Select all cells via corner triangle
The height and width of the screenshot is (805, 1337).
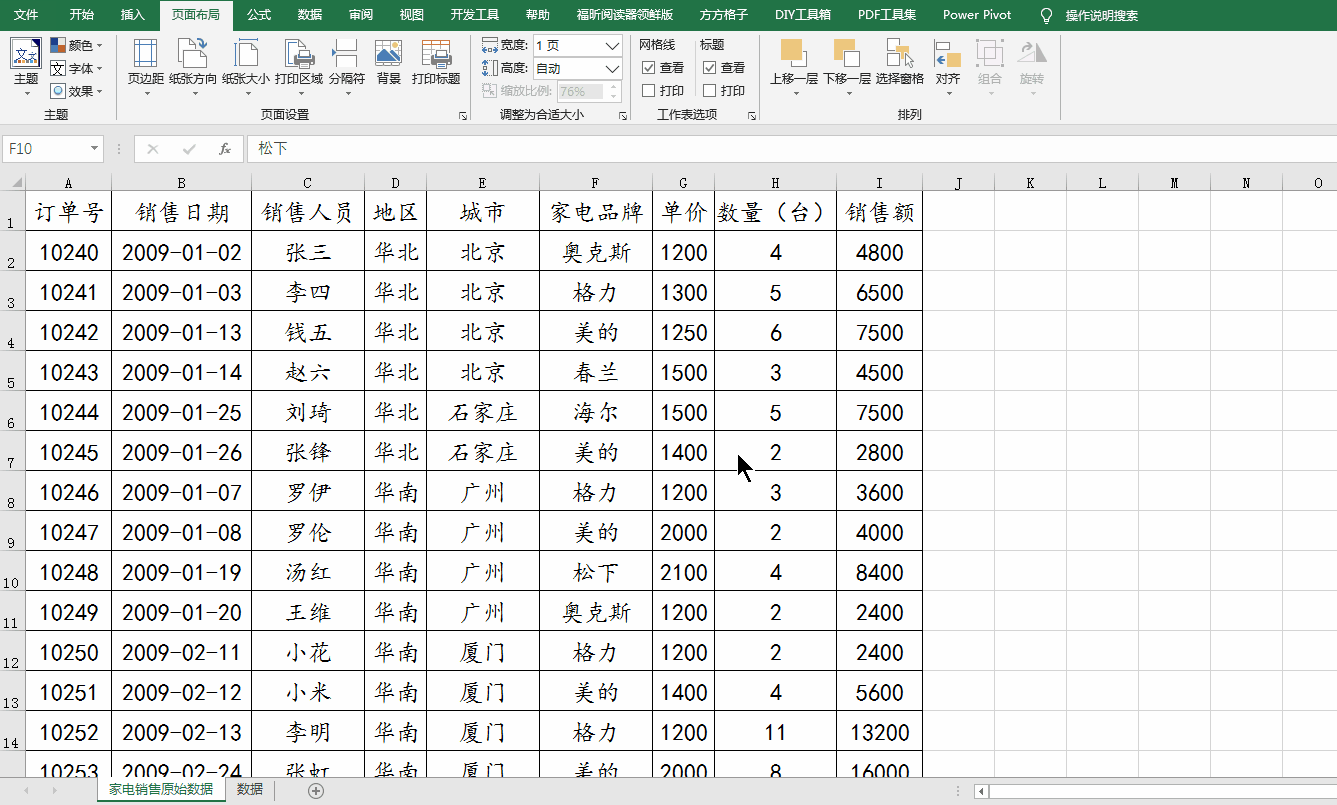13,182
